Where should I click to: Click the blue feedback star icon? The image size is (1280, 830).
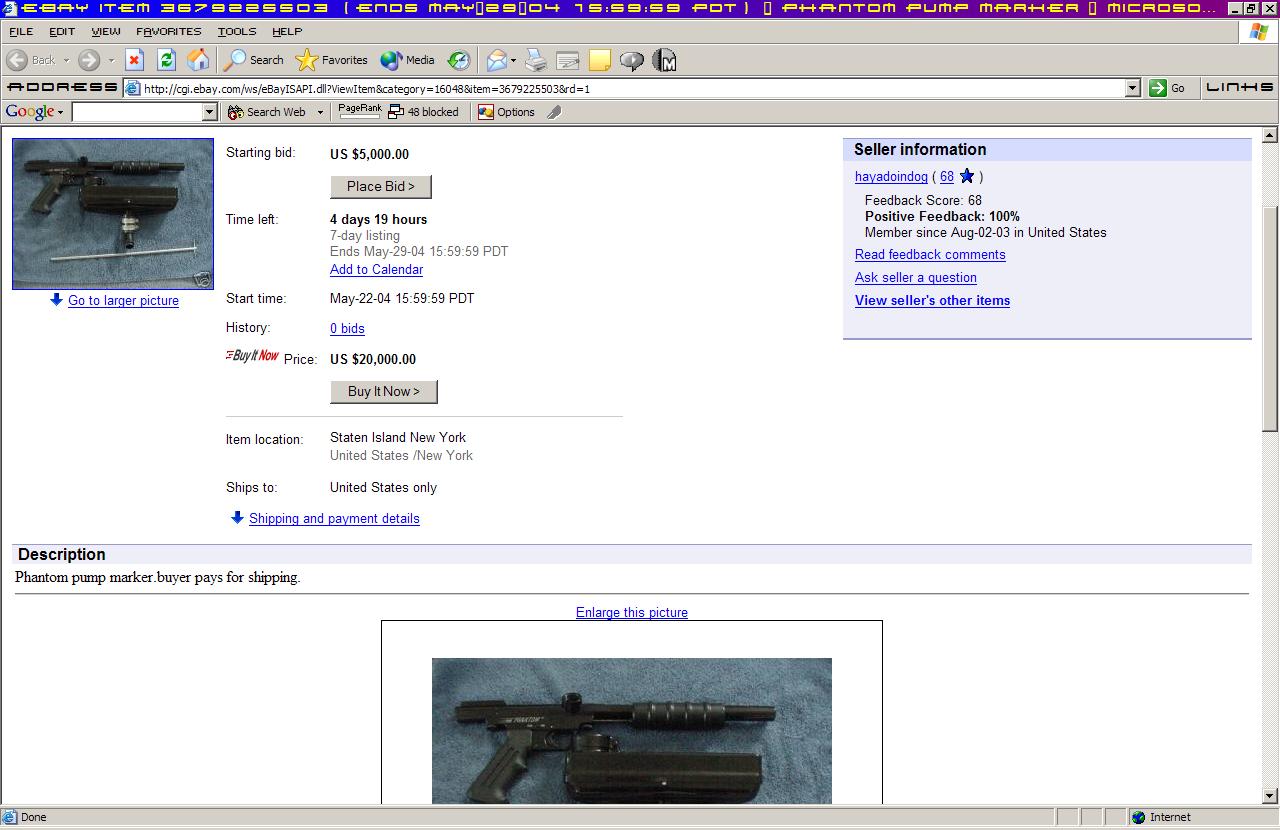[x=967, y=176]
